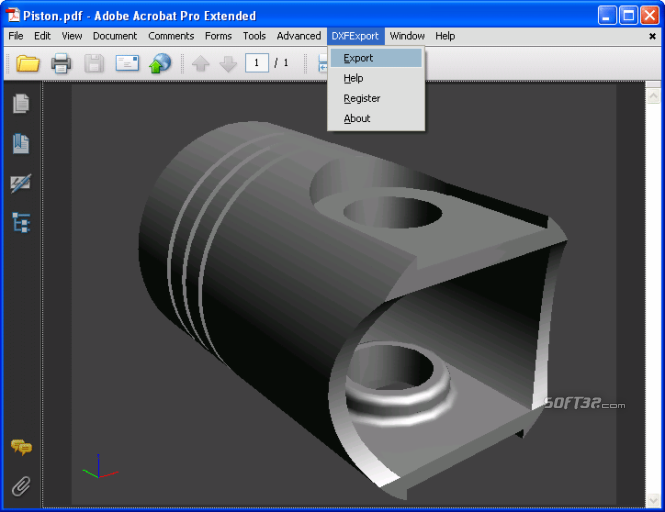Open the Pages panel icon in sidebar
Image resolution: width=665 pixels, height=512 pixels.
click(x=21, y=104)
